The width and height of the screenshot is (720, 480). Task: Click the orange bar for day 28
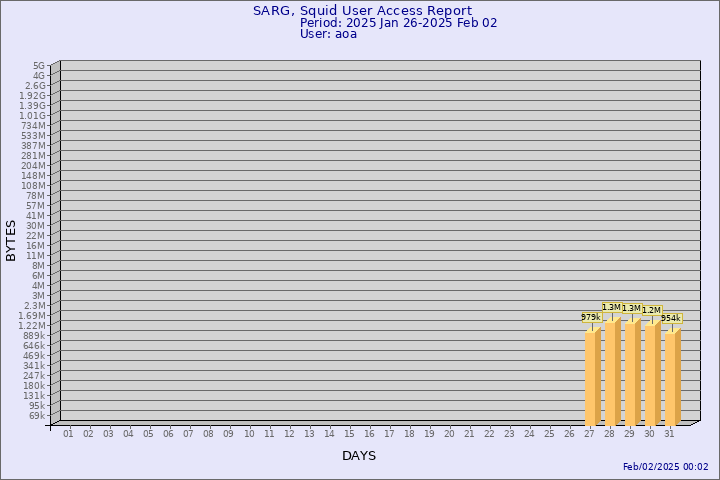(612, 372)
